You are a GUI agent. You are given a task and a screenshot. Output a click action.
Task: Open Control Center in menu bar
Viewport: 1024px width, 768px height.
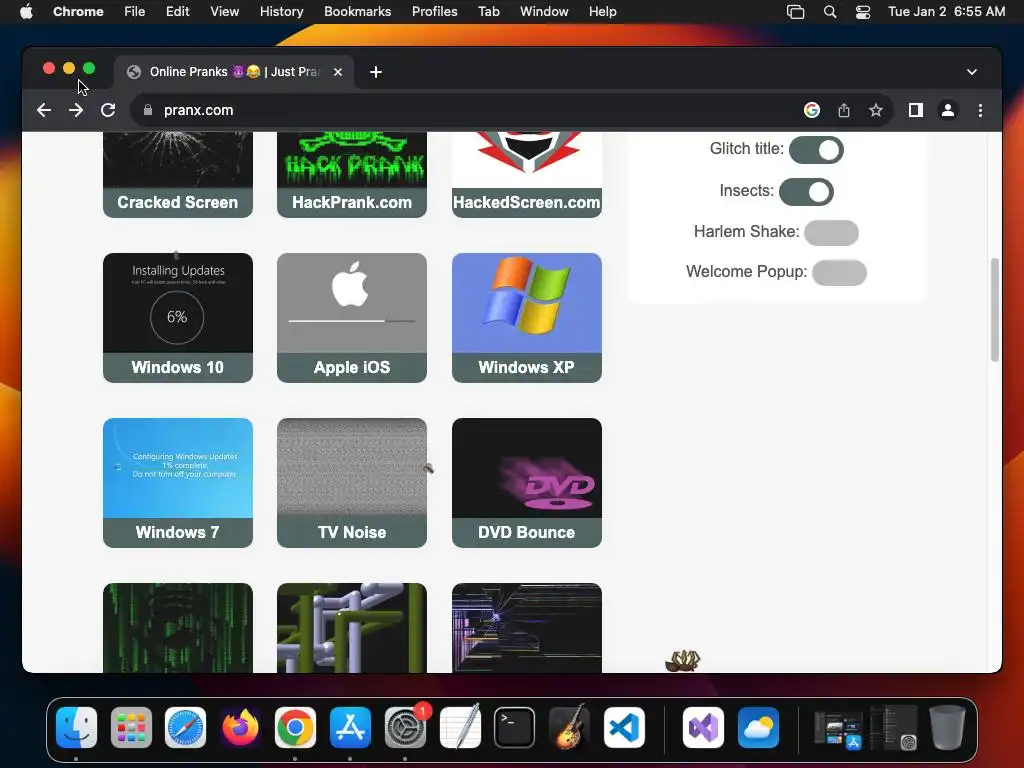pyautogui.click(x=863, y=12)
